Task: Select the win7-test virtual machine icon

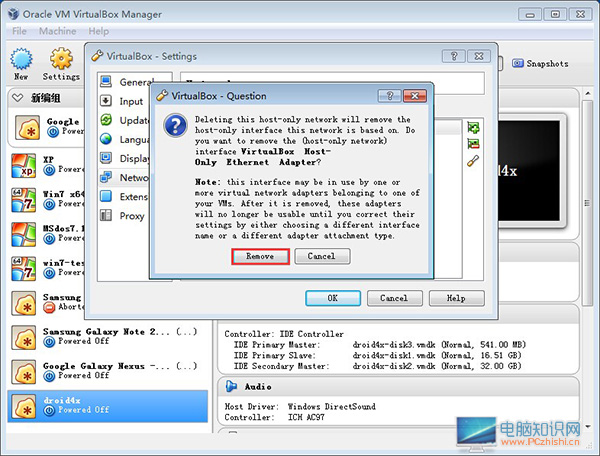Action: pyautogui.click(x=23, y=269)
